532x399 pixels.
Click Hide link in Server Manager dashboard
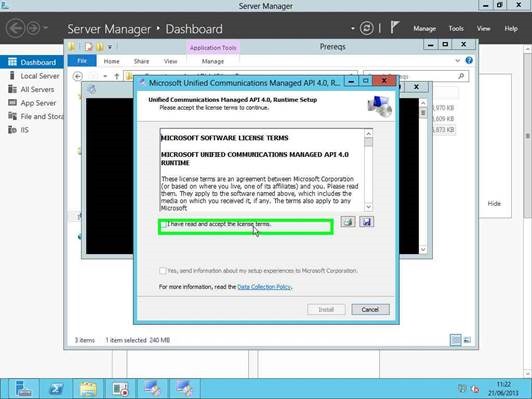point(494,204)
